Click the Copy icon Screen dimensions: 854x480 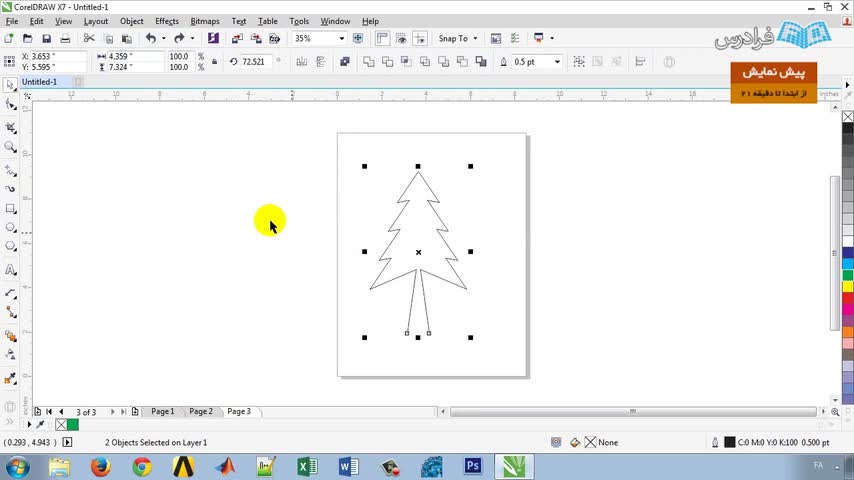pyautogui.click(x=108, y=39)
